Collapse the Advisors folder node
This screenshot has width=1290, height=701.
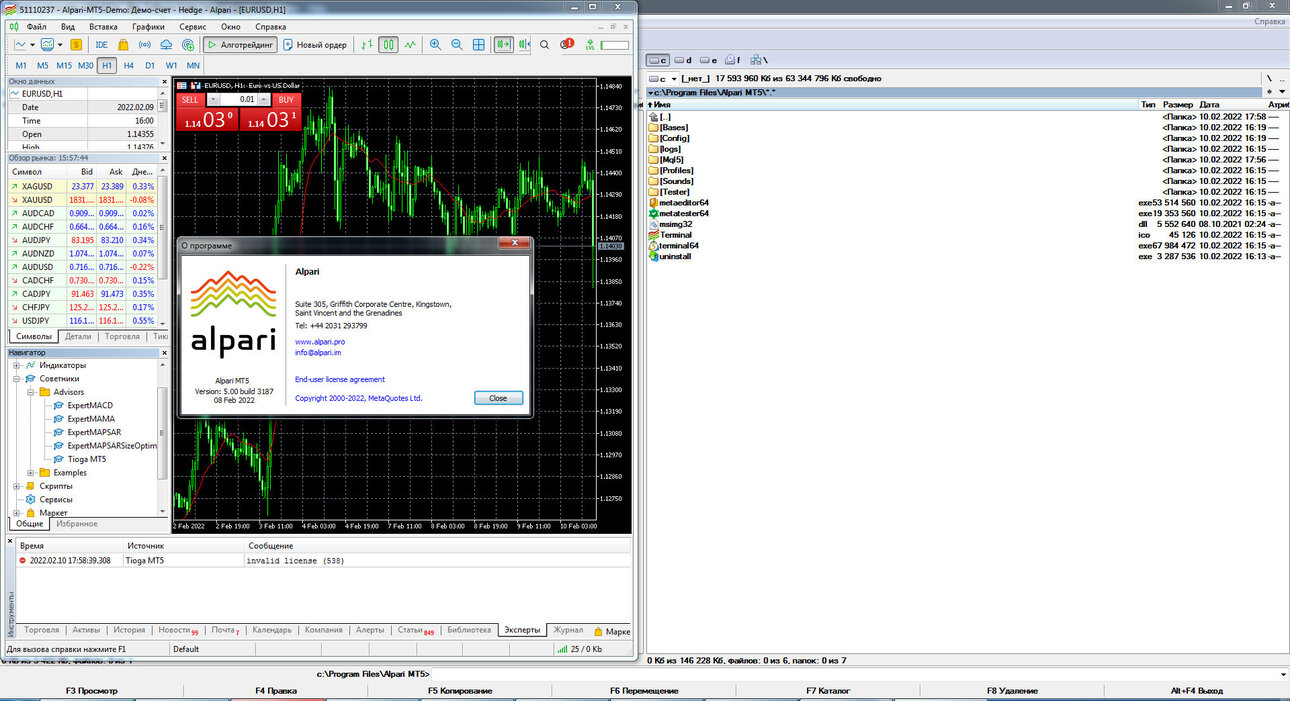pos(31,392)
